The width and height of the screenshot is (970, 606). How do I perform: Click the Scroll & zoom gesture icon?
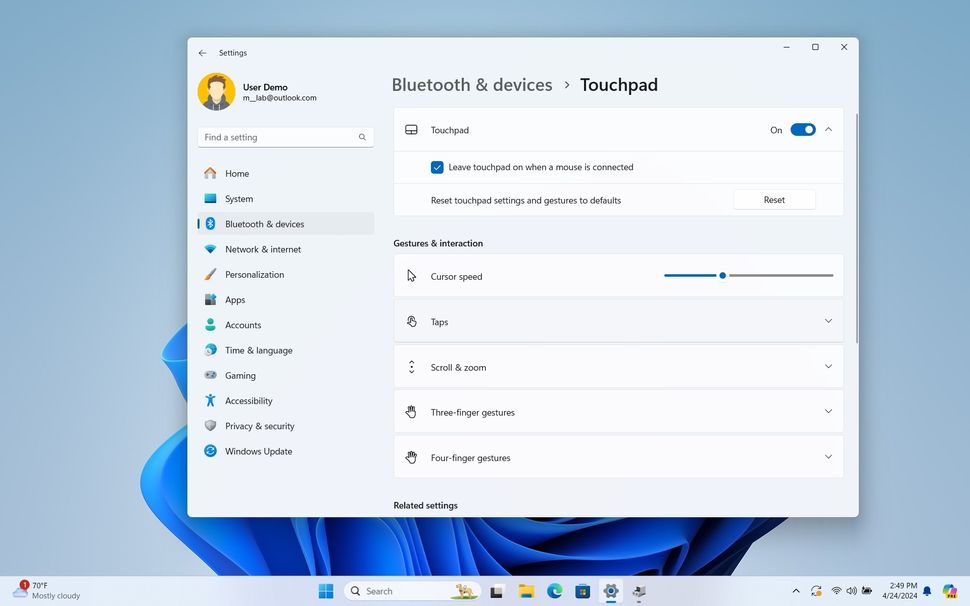411,366
